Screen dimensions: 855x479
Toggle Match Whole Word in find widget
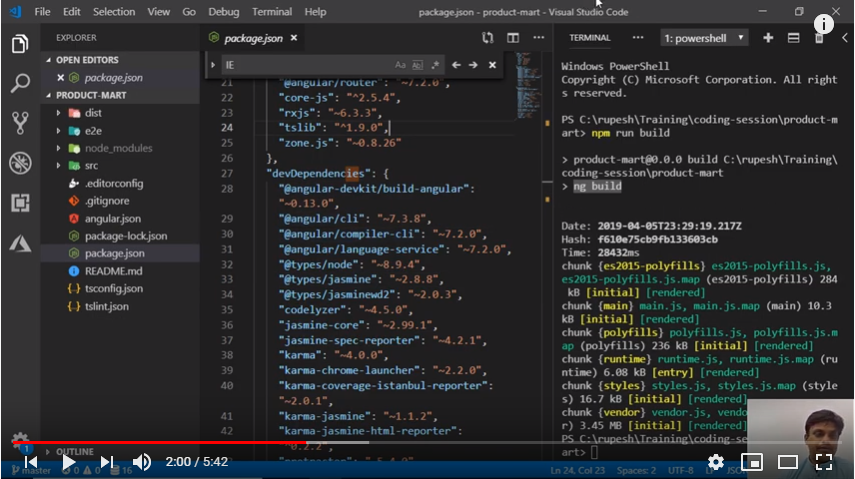point(418,65)
